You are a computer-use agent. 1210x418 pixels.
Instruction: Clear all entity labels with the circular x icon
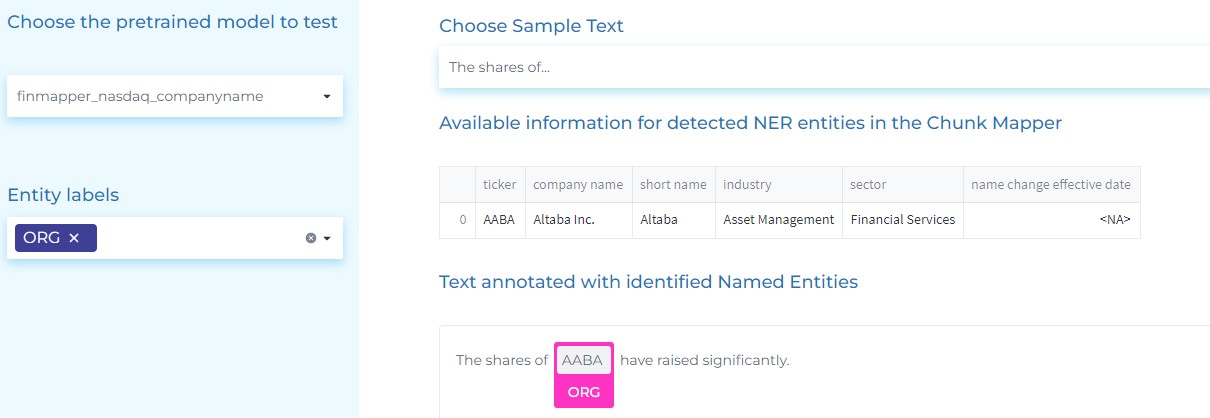[310, 238]
